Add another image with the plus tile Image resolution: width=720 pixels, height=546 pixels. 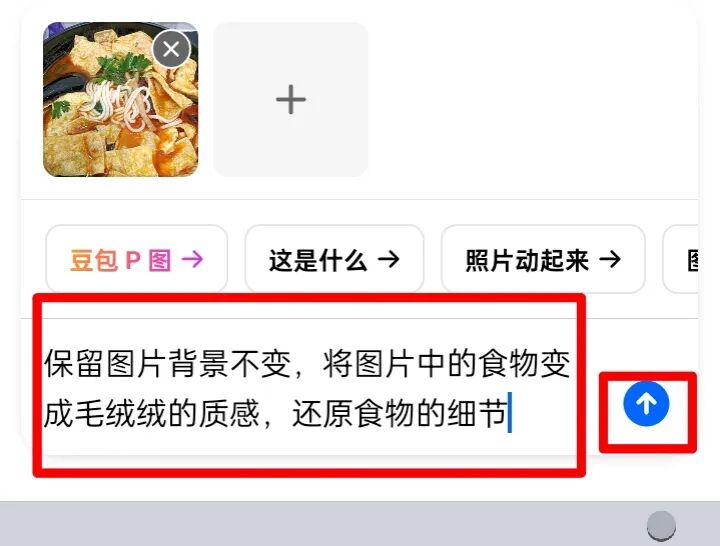tap(291, 99)
